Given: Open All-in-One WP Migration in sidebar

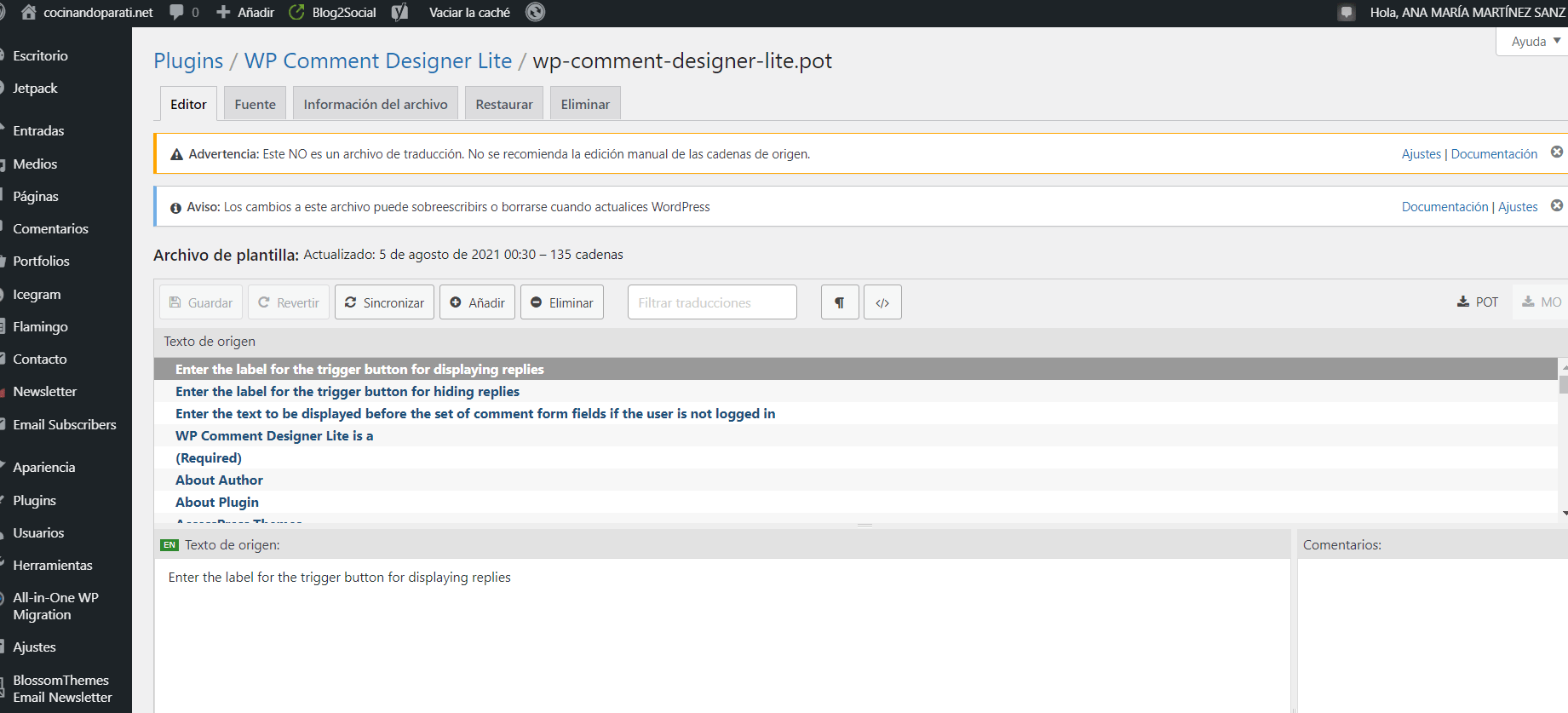Looking at the screenshot, I should pos(55,606).
